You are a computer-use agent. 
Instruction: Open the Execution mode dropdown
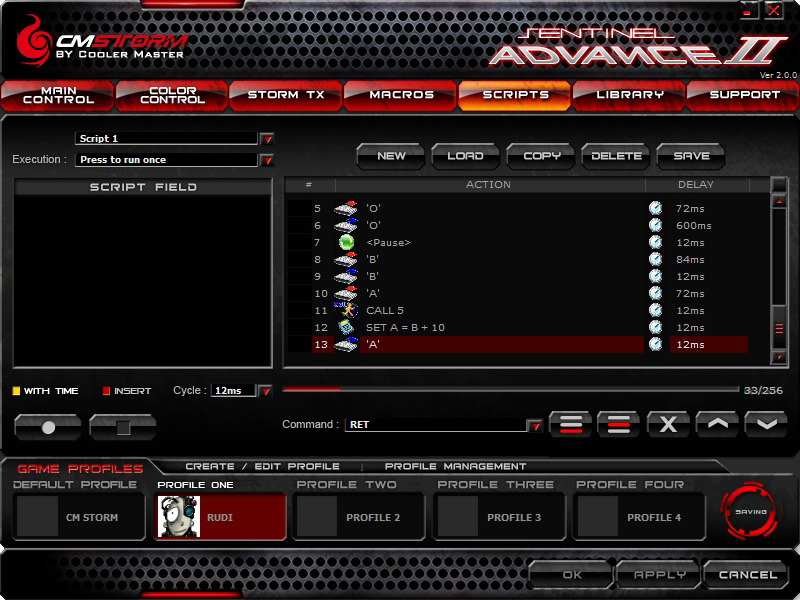[267, 160]
